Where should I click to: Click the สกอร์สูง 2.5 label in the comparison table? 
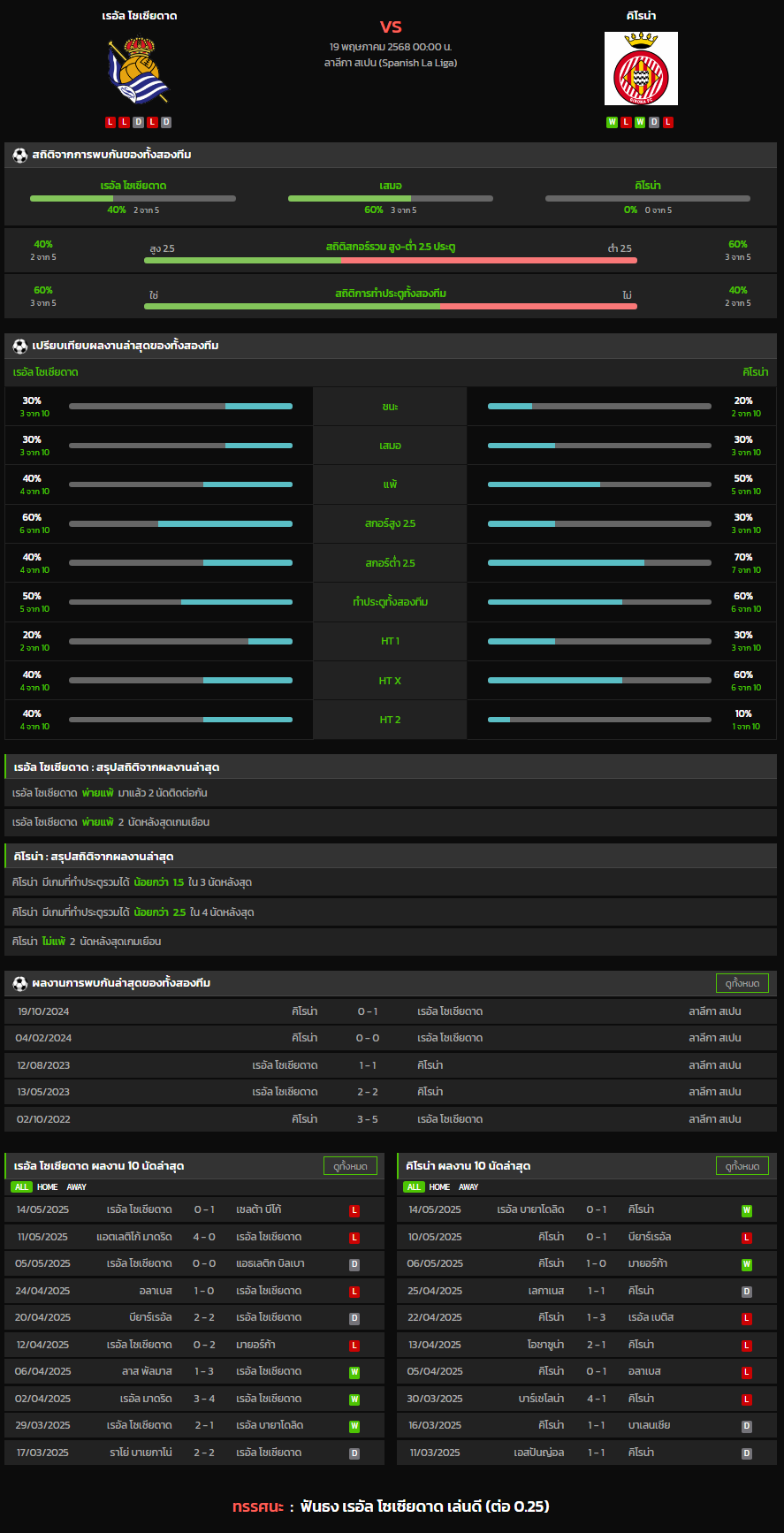pyautogui.click(x=390, y=523)
